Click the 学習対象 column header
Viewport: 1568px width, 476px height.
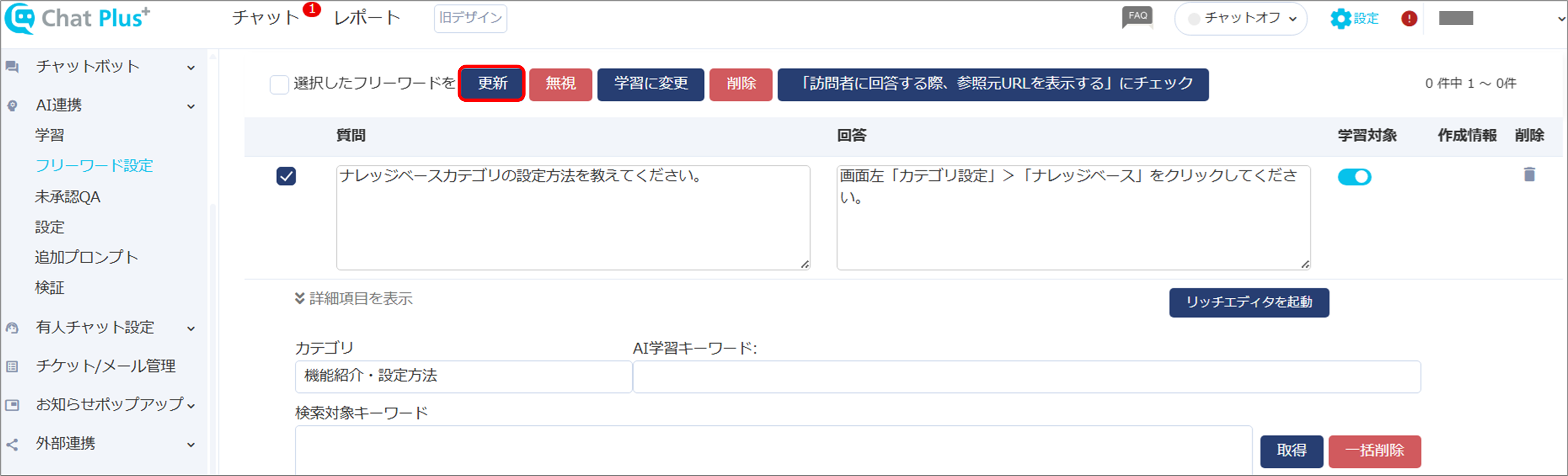pos(1367,136)
